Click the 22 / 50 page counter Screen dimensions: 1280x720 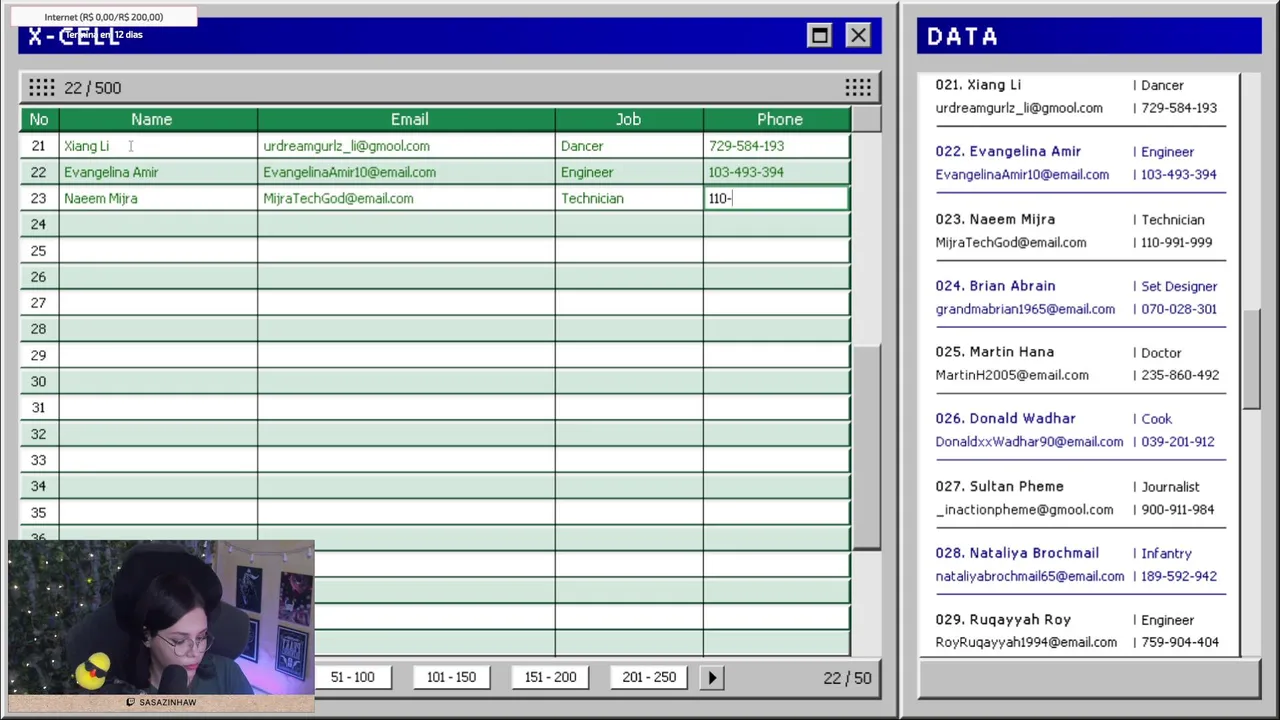pyautogui.click(x=847, y=678)
